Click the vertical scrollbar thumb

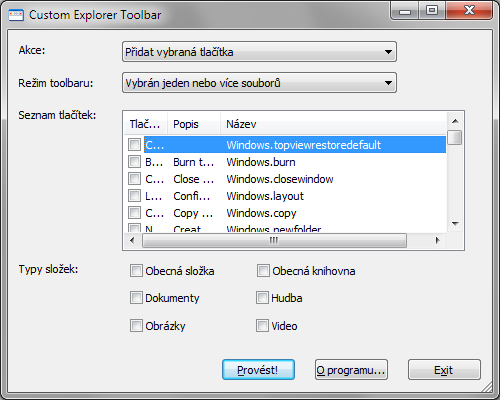tap(455, 137)
